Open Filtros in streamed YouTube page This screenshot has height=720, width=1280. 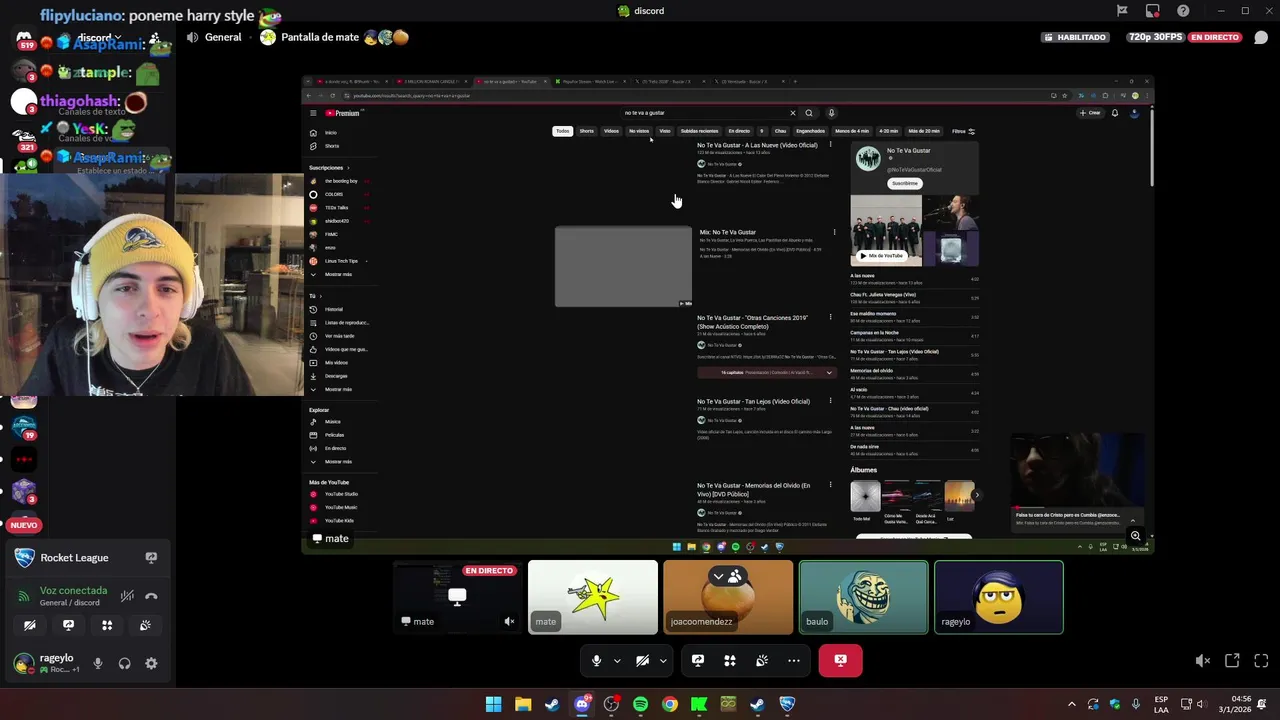(963, 131)
